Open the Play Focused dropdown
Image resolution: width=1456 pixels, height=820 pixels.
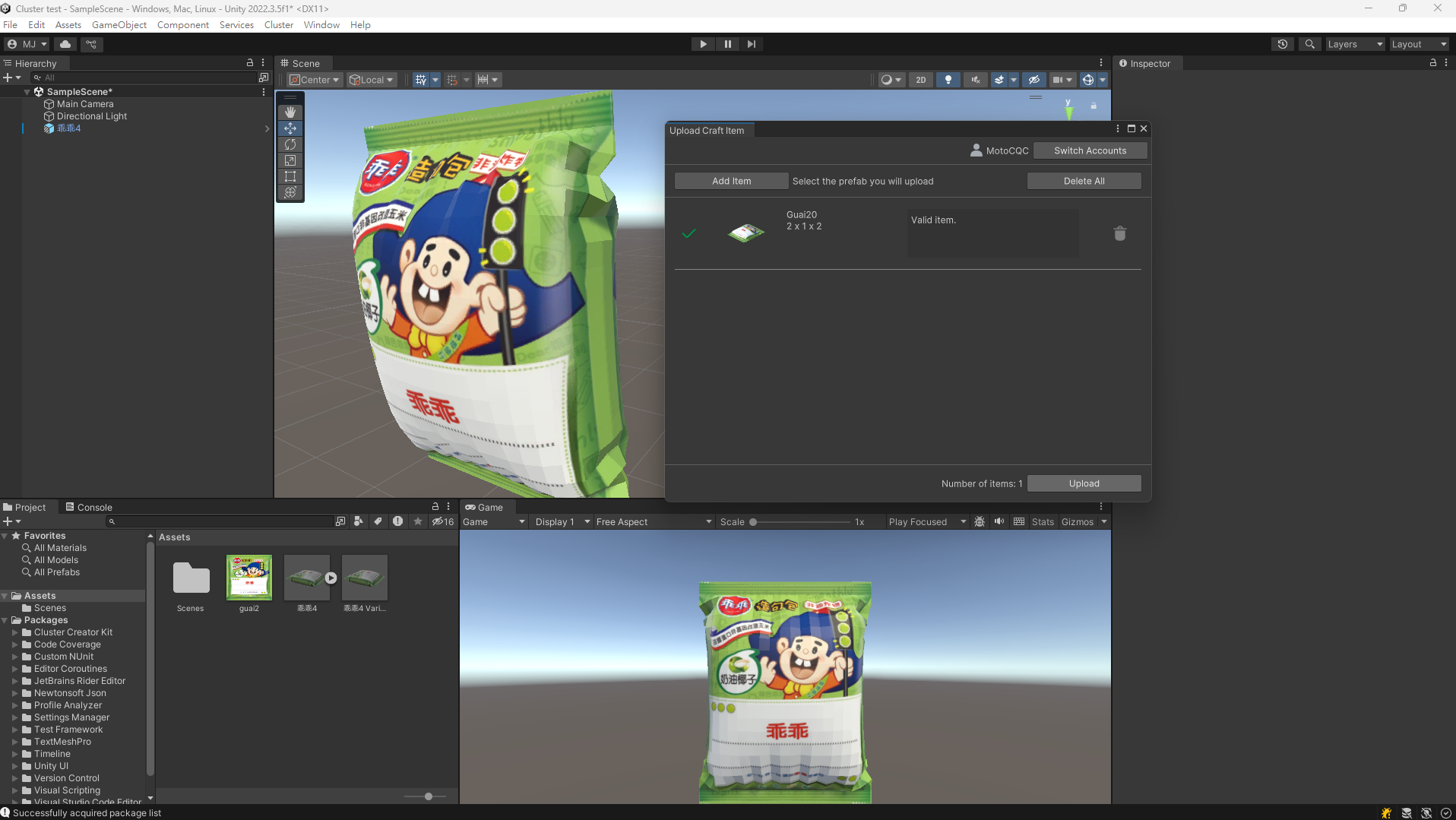click(x=927, y=522)
